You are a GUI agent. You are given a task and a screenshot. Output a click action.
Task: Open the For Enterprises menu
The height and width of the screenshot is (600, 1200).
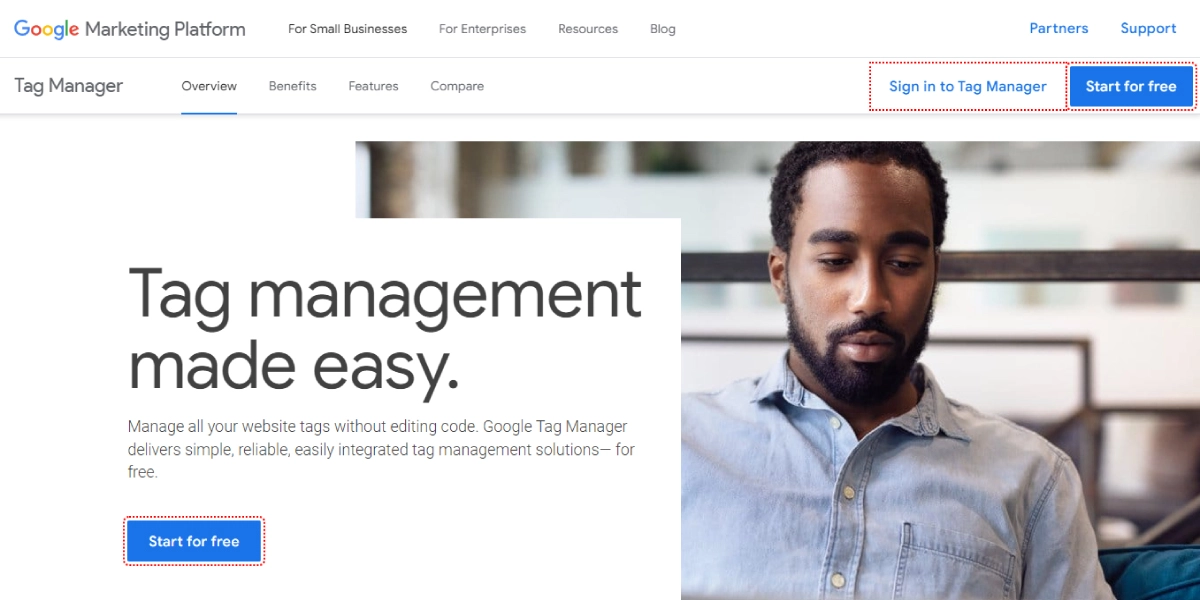(482, 29)
